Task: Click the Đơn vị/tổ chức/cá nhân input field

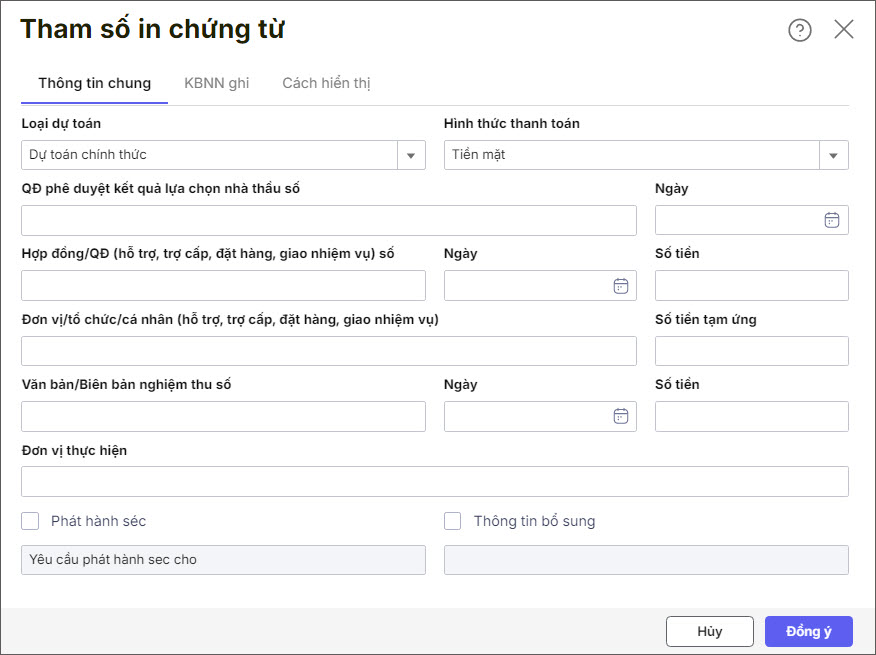Action: click(x=328, y=351)
